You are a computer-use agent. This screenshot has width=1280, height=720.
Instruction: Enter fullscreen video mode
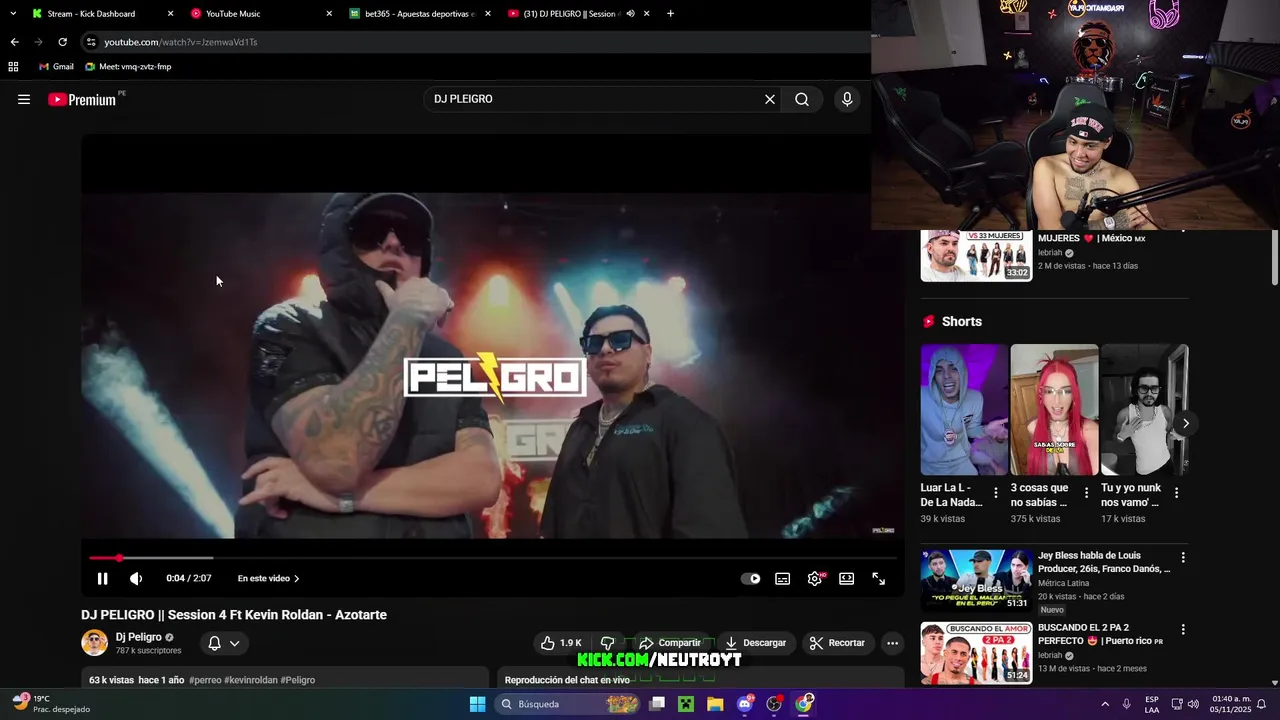879,578
